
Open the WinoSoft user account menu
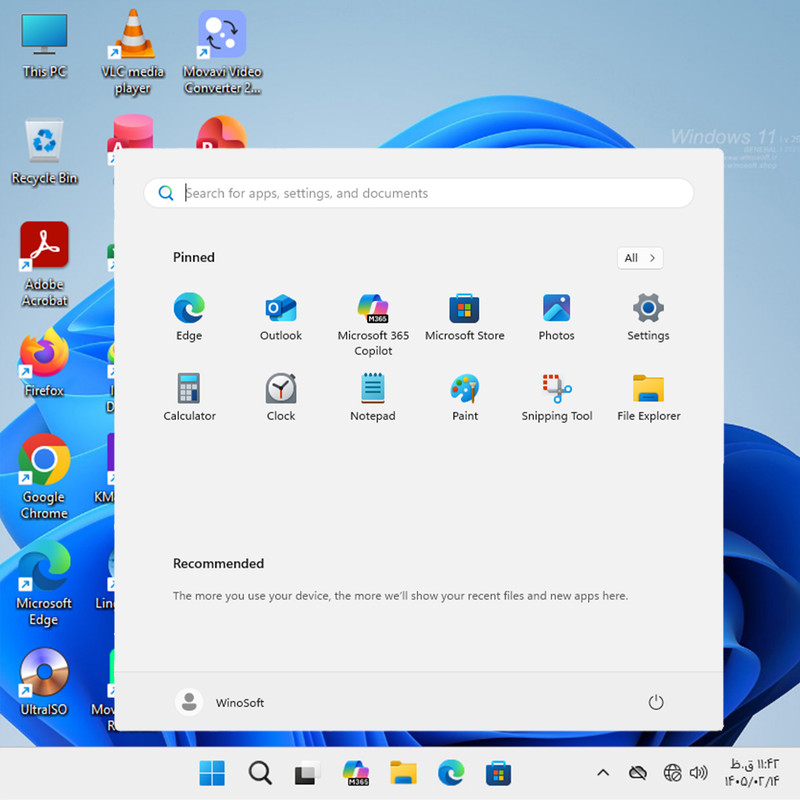point(220,702)
